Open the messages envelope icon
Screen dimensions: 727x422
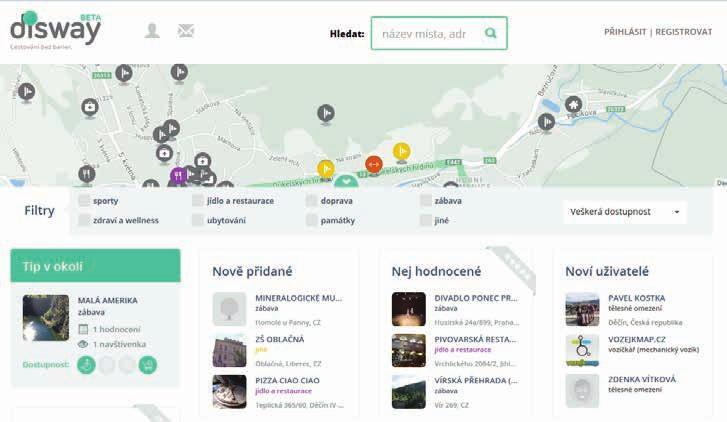point(185,31)
